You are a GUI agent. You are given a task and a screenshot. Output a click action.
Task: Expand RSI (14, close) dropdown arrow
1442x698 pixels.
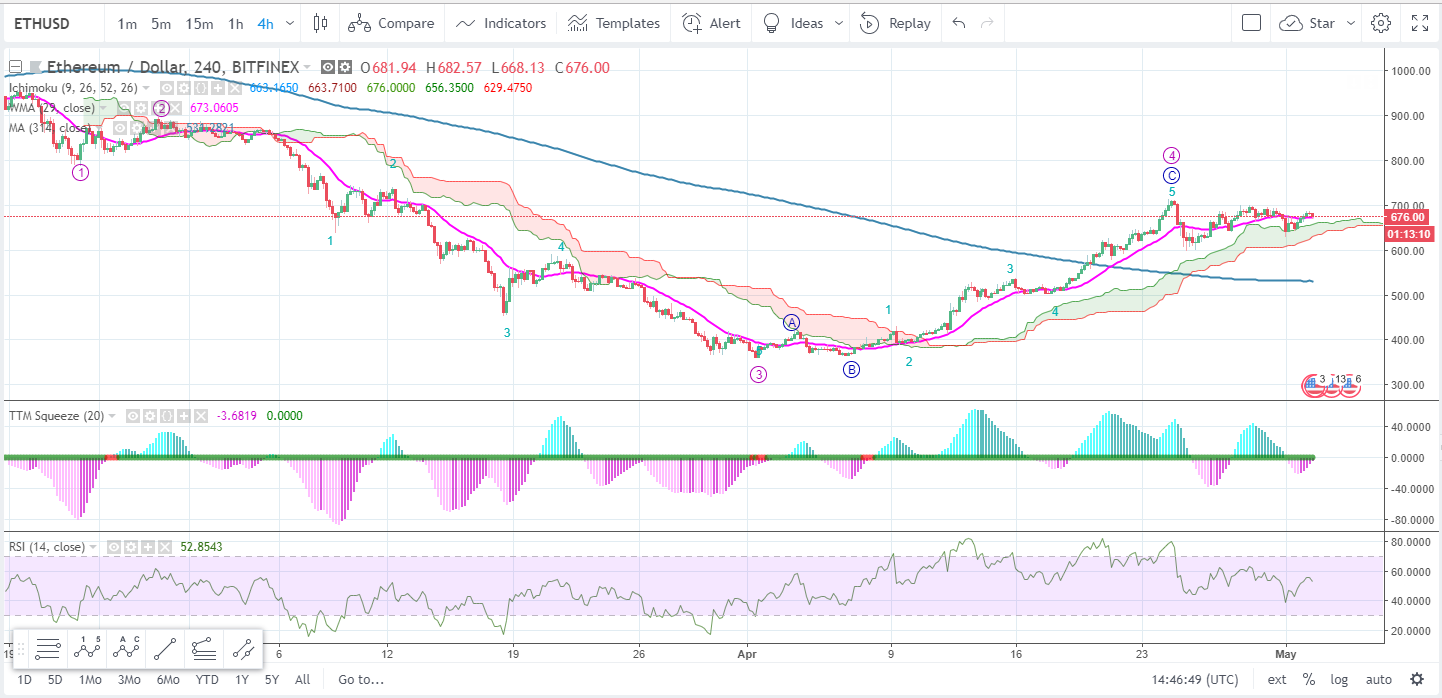pyautogui.click(x=93, y=547)
